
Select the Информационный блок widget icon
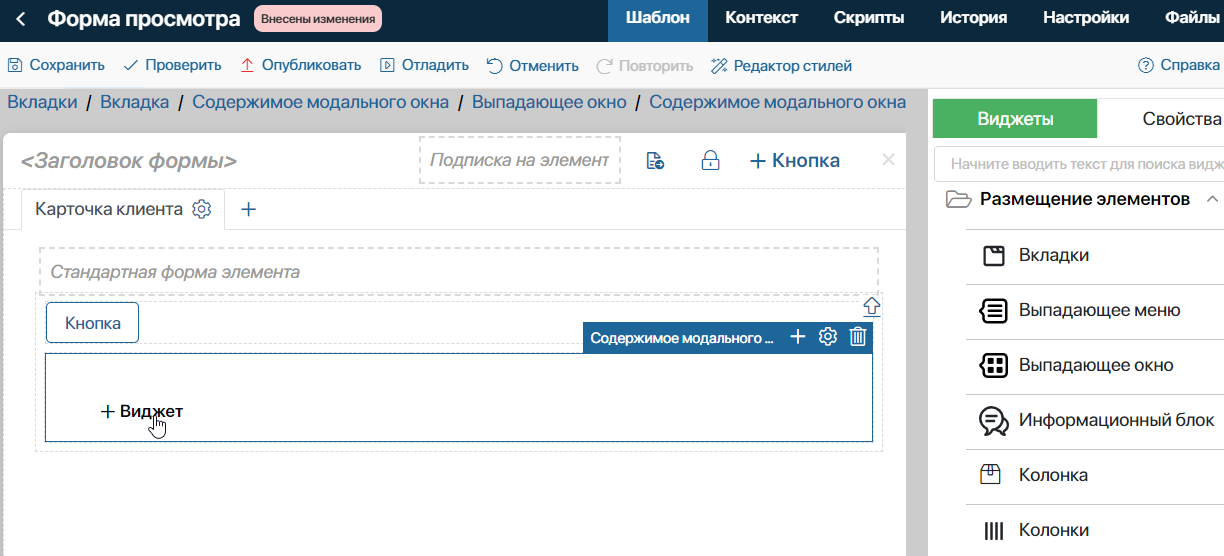pos(993,421)
